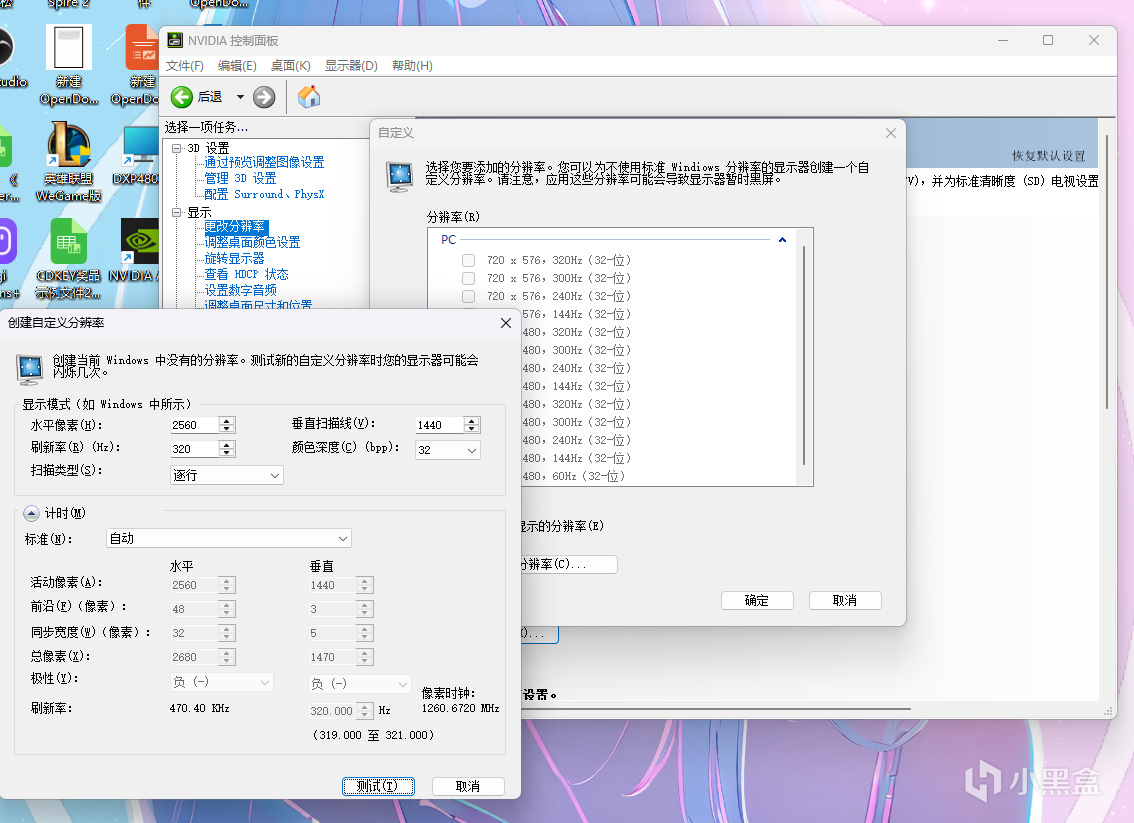The image size is (1134, 823).
Task: Collapse the PC resolution group chevron
Action: [x=782, y=239]
